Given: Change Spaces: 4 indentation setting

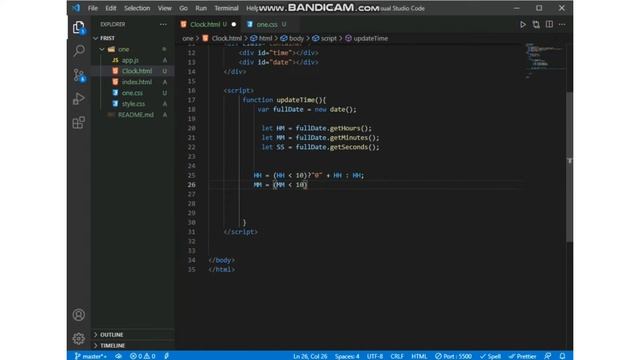Looking at the screenshot, I should pyautogui.click(x=347, y=356).
